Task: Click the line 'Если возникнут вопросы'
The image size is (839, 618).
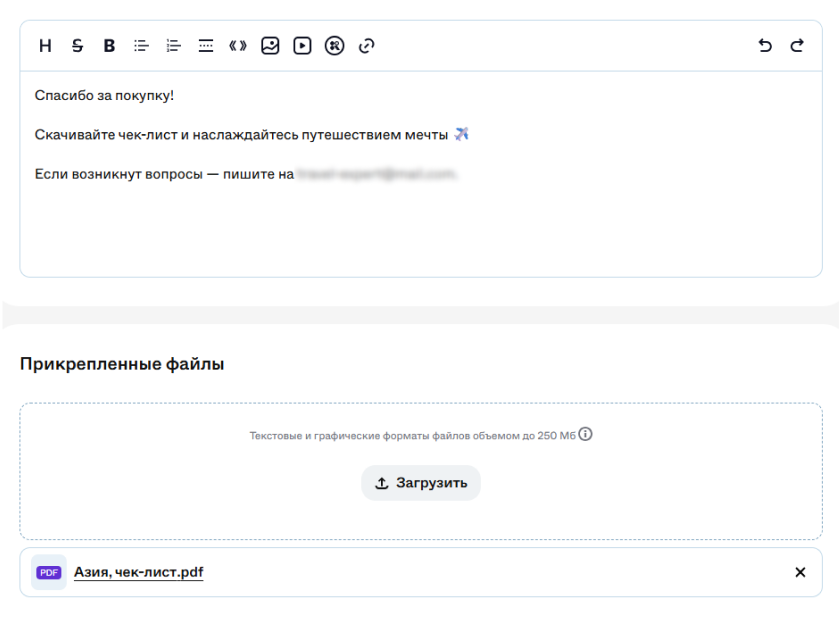Action: pos(164,174)
